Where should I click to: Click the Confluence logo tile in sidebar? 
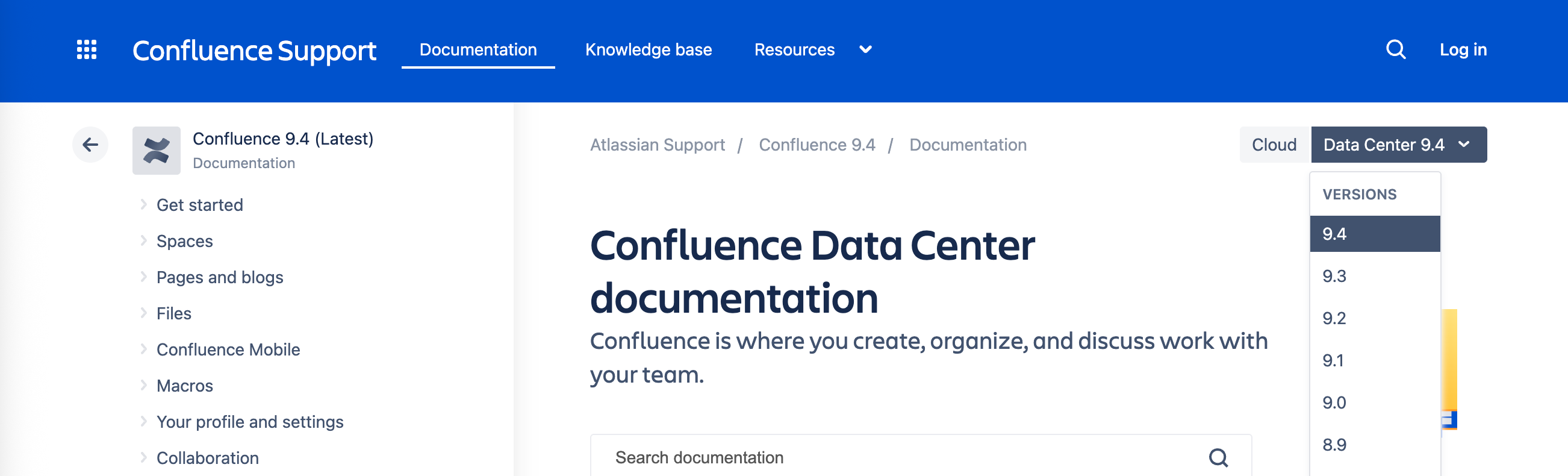pyautogui.click(x=157, y=151)
